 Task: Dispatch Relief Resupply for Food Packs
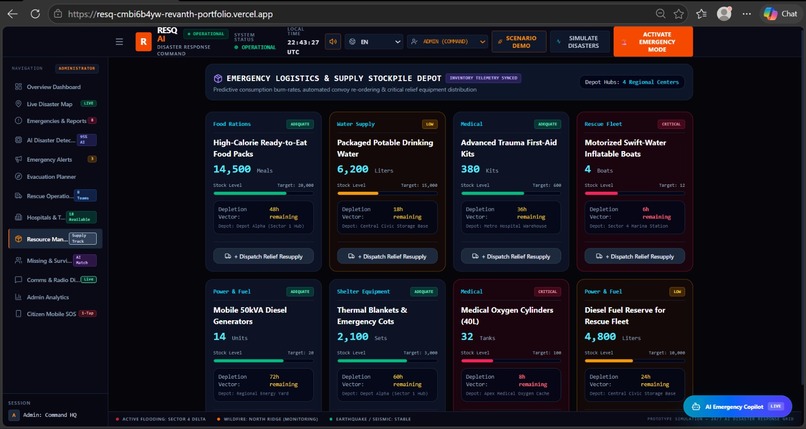(264, 256)
